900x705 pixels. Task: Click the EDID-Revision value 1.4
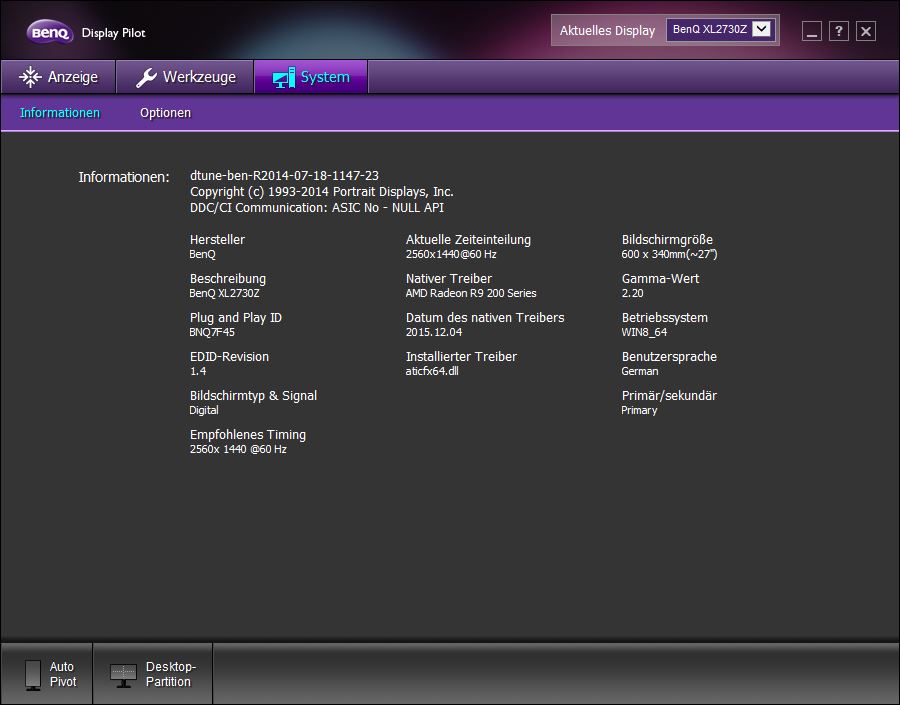pos(198,371)
